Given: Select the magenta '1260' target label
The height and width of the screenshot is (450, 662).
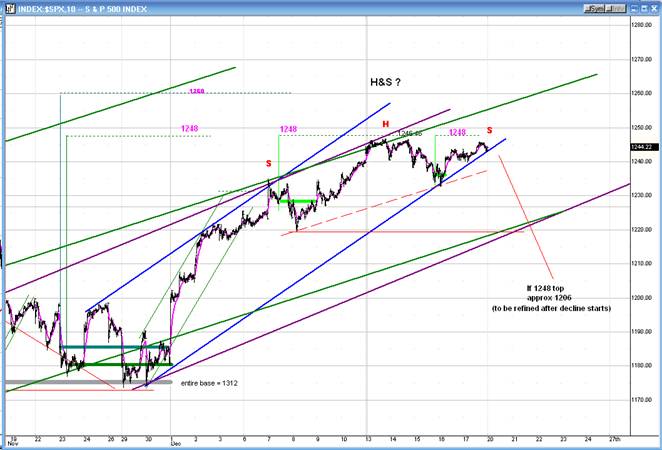Looking at the screenshot, I should click(x=197, y=91).
